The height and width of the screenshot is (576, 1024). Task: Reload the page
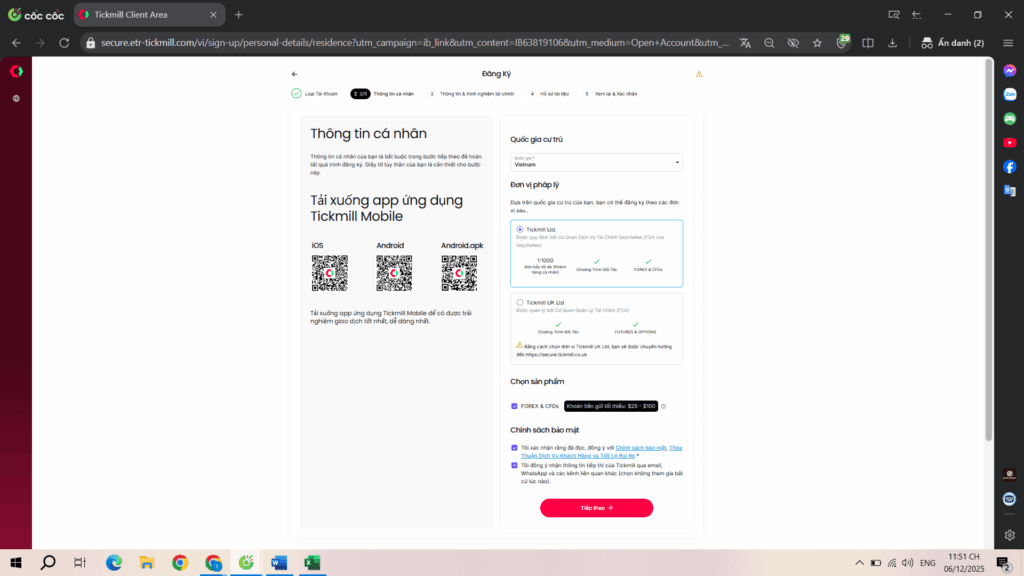[x=64, y=43]
